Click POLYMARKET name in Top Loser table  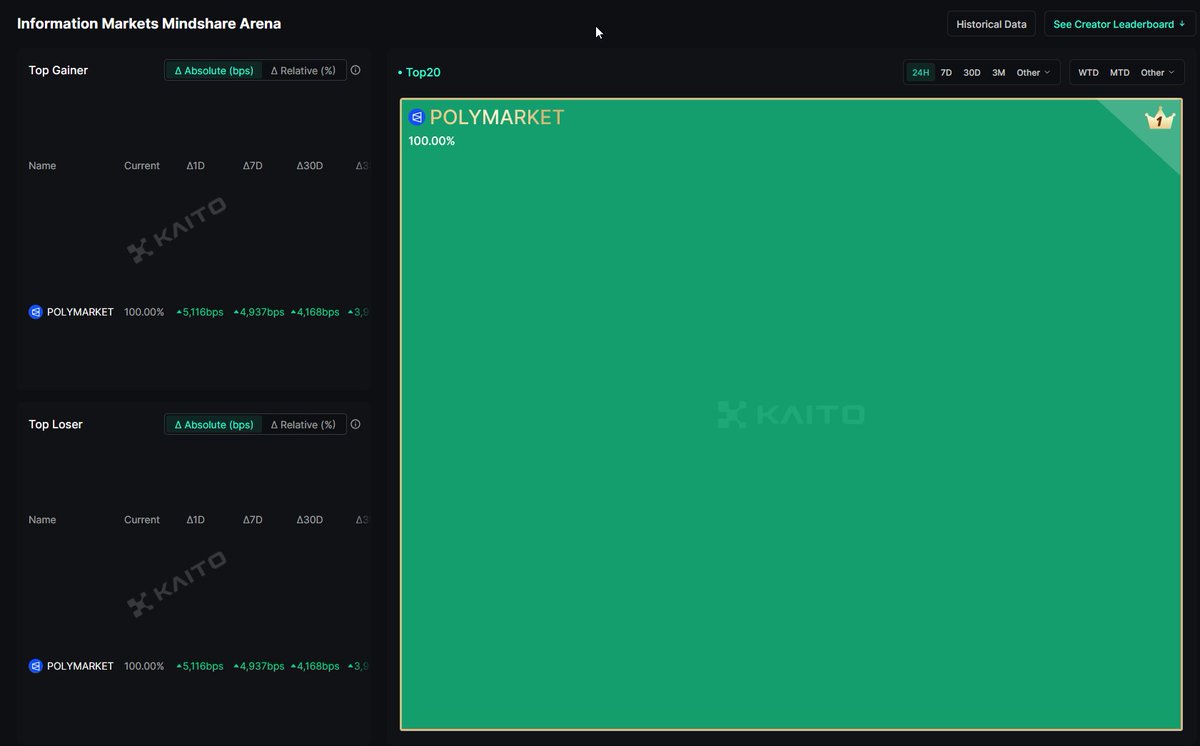click(80, 666)
